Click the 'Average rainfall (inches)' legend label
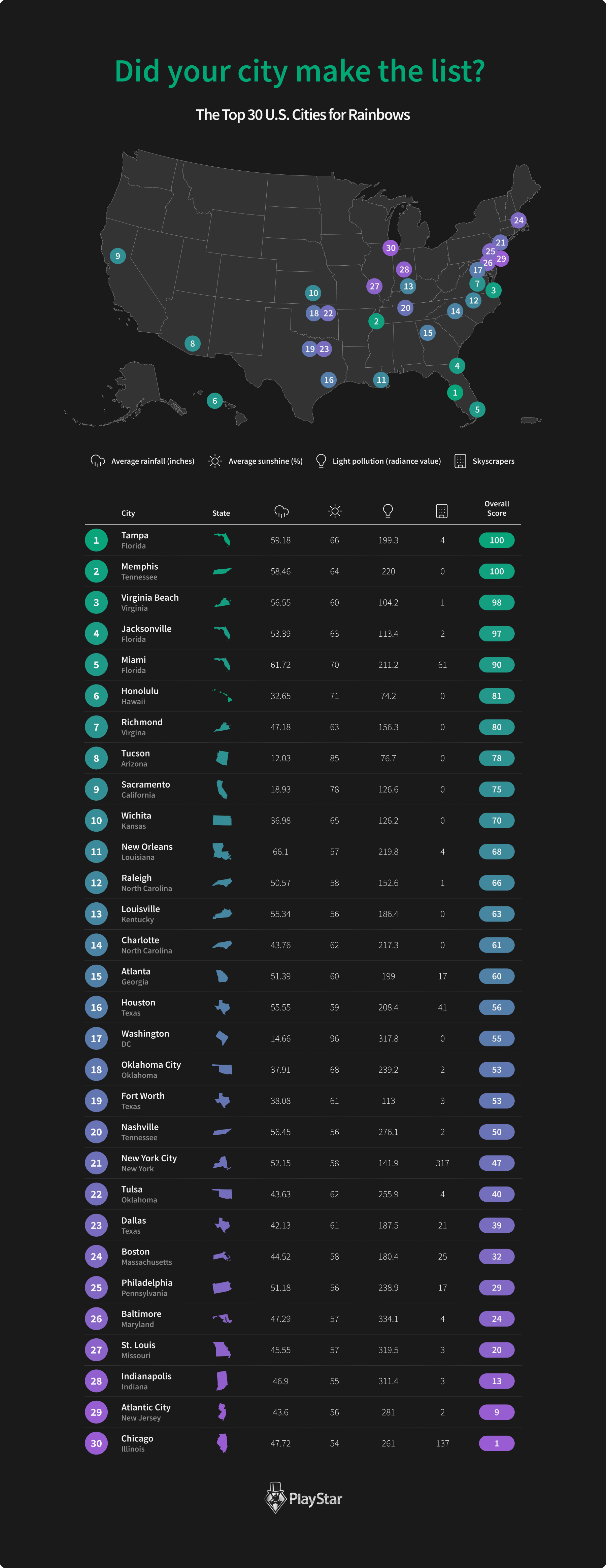This screenshot has width=606, height=1568. pyautogui.click(x=153, y=461)
